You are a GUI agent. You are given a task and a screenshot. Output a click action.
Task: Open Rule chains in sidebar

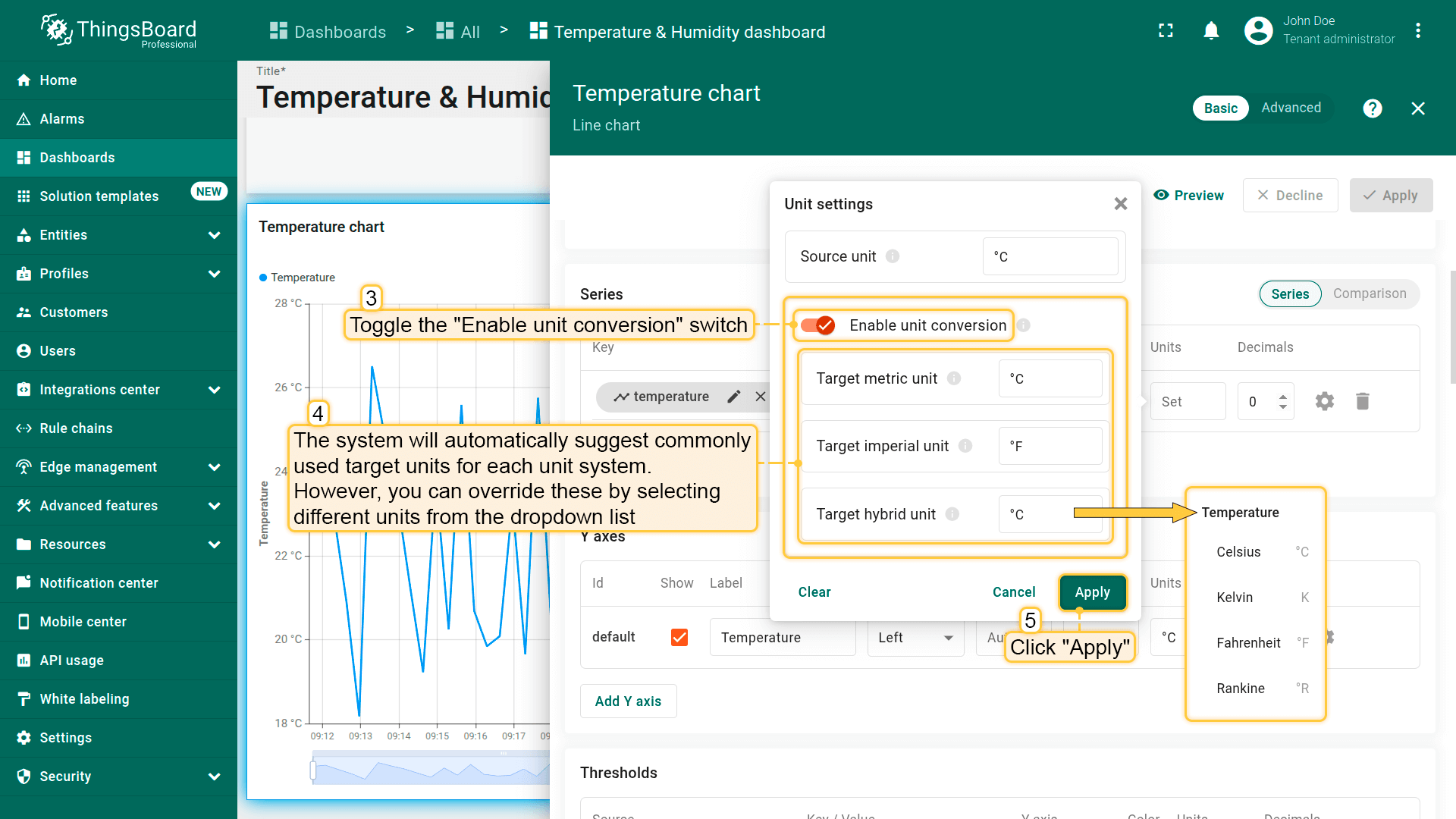76,428
